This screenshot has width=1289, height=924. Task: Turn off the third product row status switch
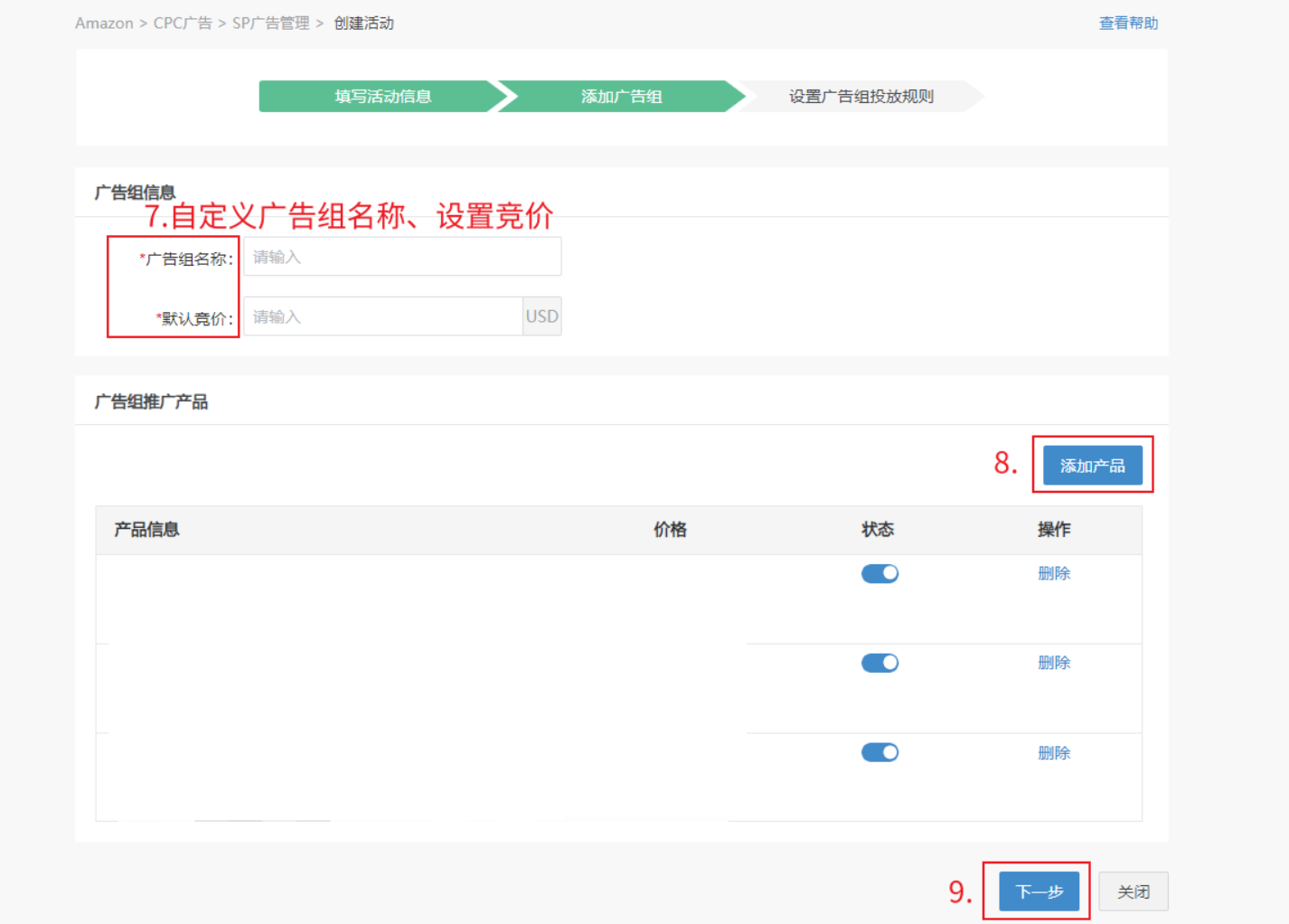[880, 753]
